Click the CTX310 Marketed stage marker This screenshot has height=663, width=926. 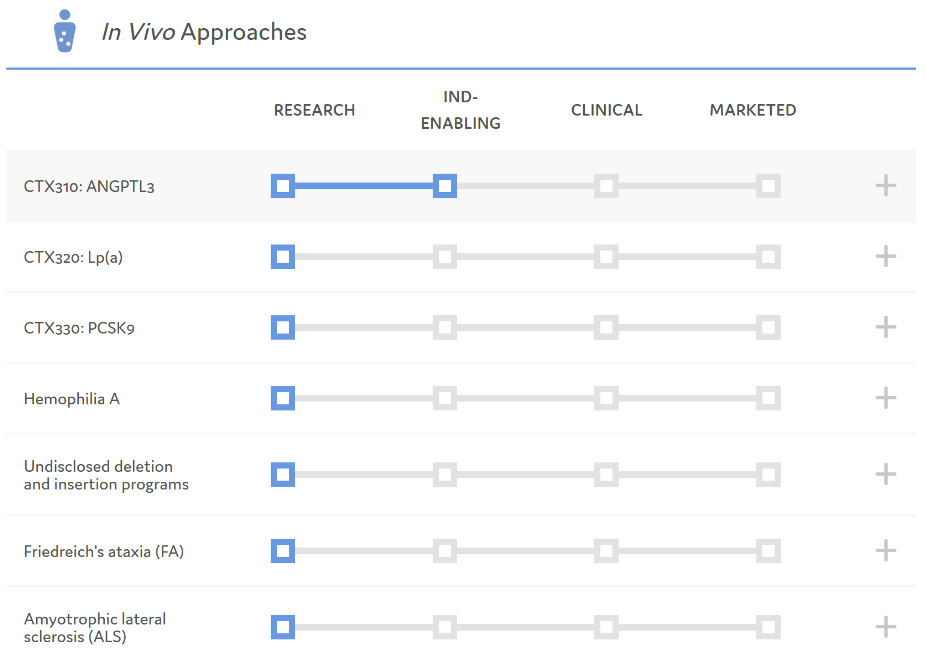(768, 186)
